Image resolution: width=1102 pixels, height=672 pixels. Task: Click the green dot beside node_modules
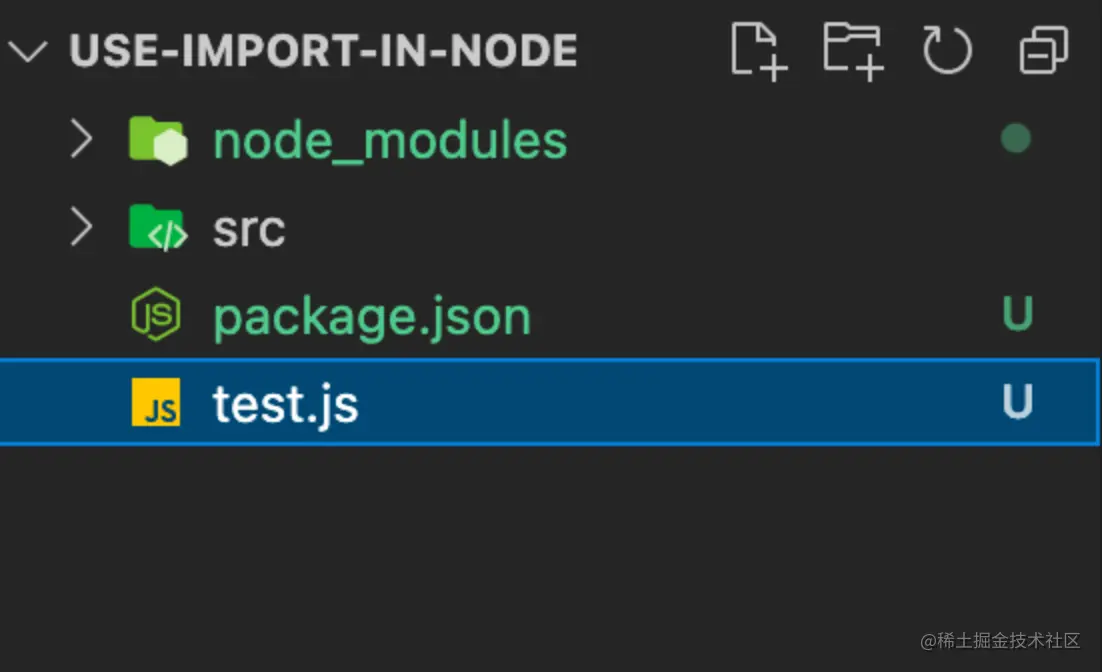tap(1016, 139)
